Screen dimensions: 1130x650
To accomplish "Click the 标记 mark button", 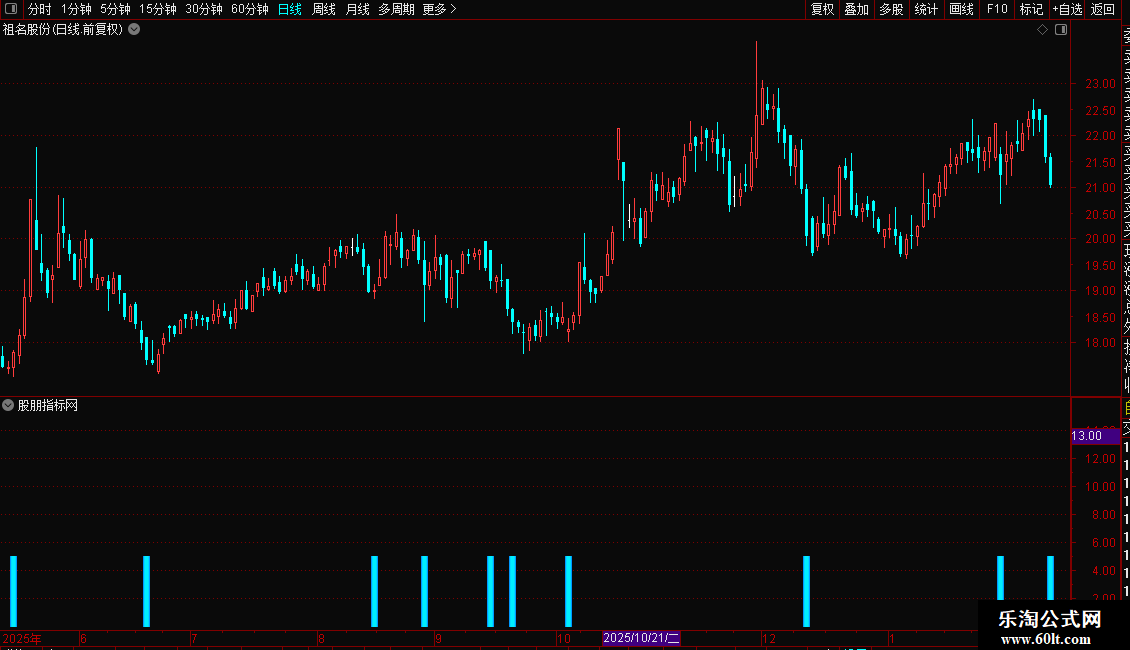I will coord(1031,9).
